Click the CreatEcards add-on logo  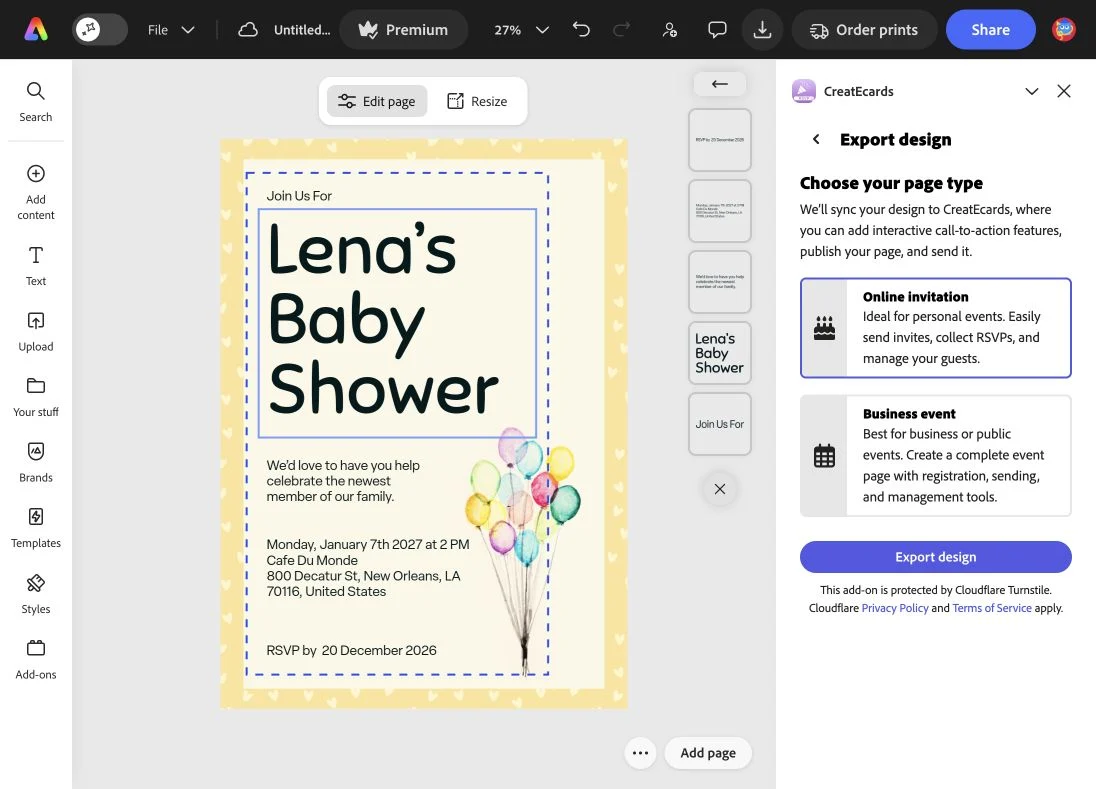pyautogui.click(x=804, y=91)
